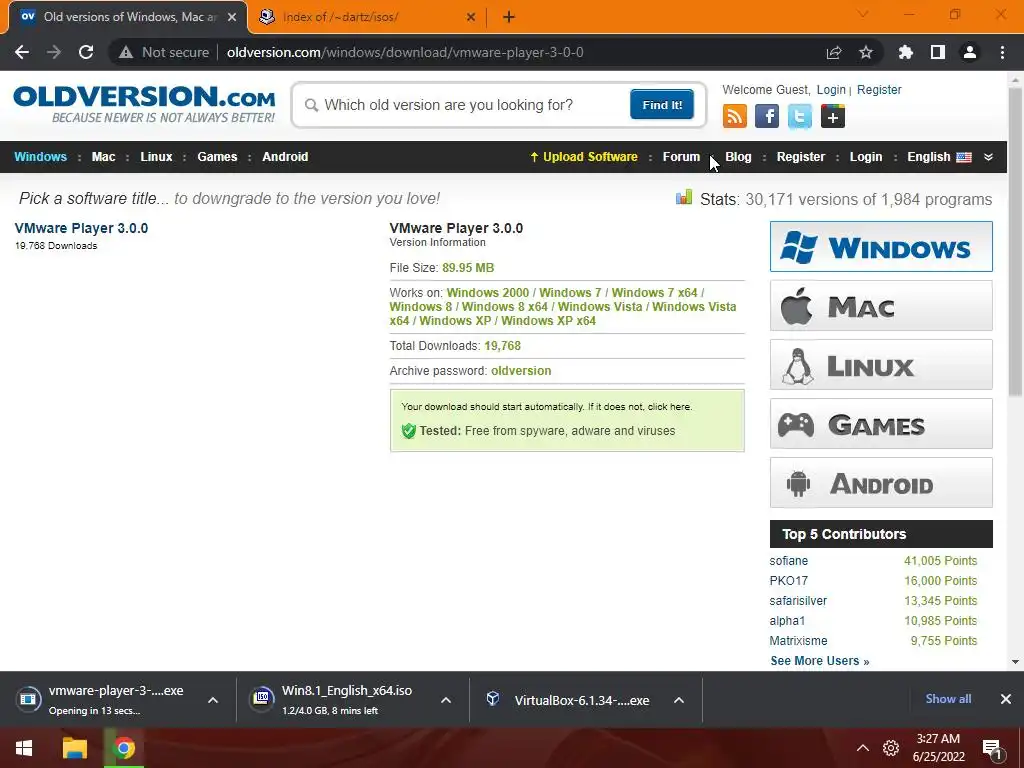Launch File Explorer from the taskbar
This screenshot has width=1024, height=768.
click(74, 748)
